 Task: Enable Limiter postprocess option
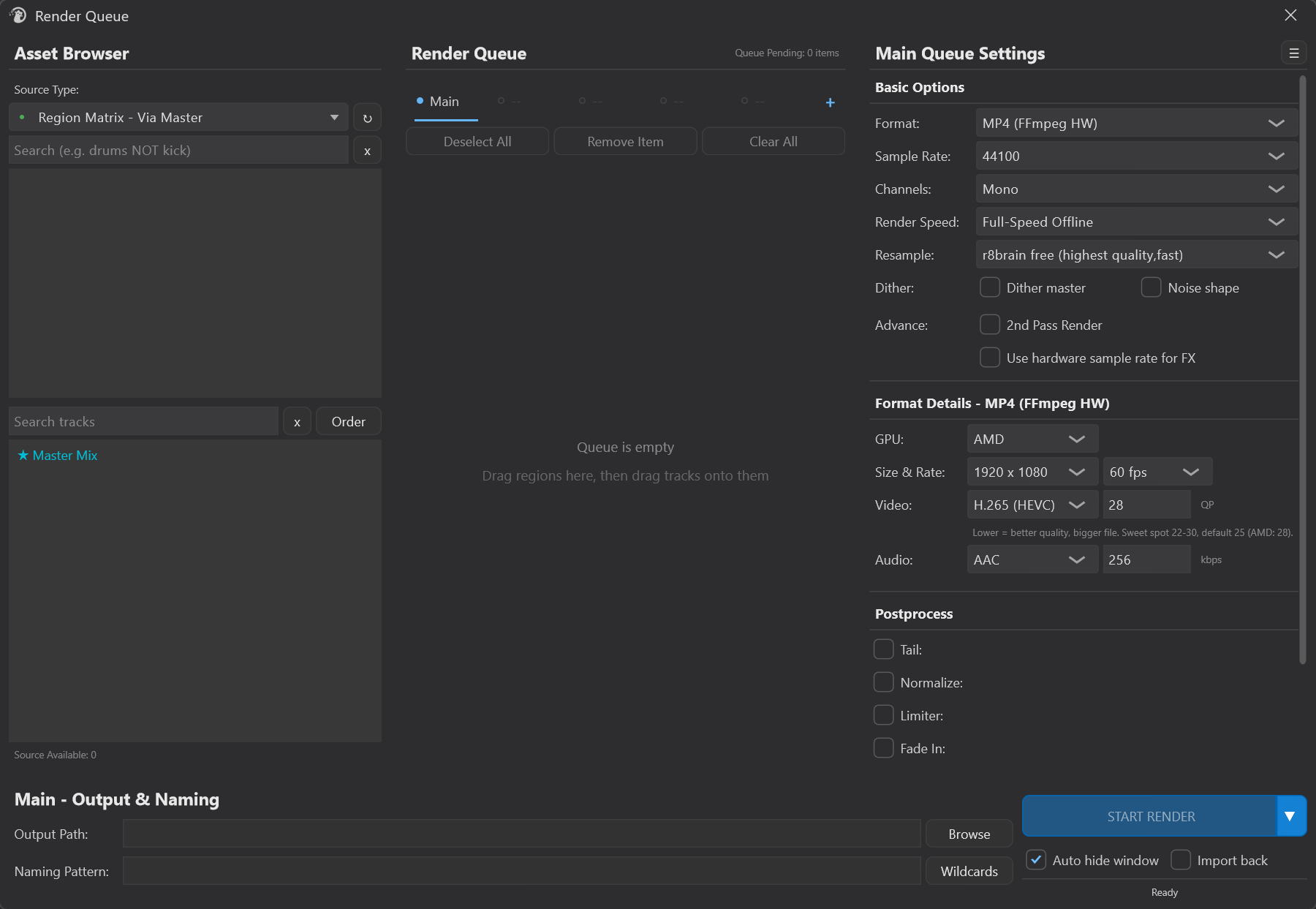point(884,715)
